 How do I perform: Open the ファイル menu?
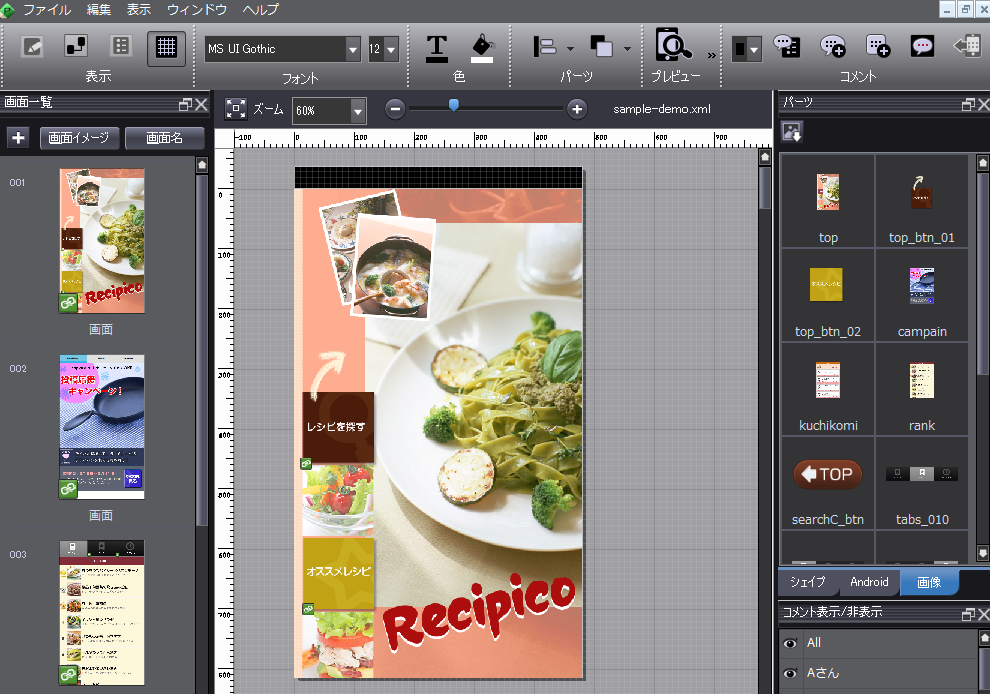coord(47,9)
